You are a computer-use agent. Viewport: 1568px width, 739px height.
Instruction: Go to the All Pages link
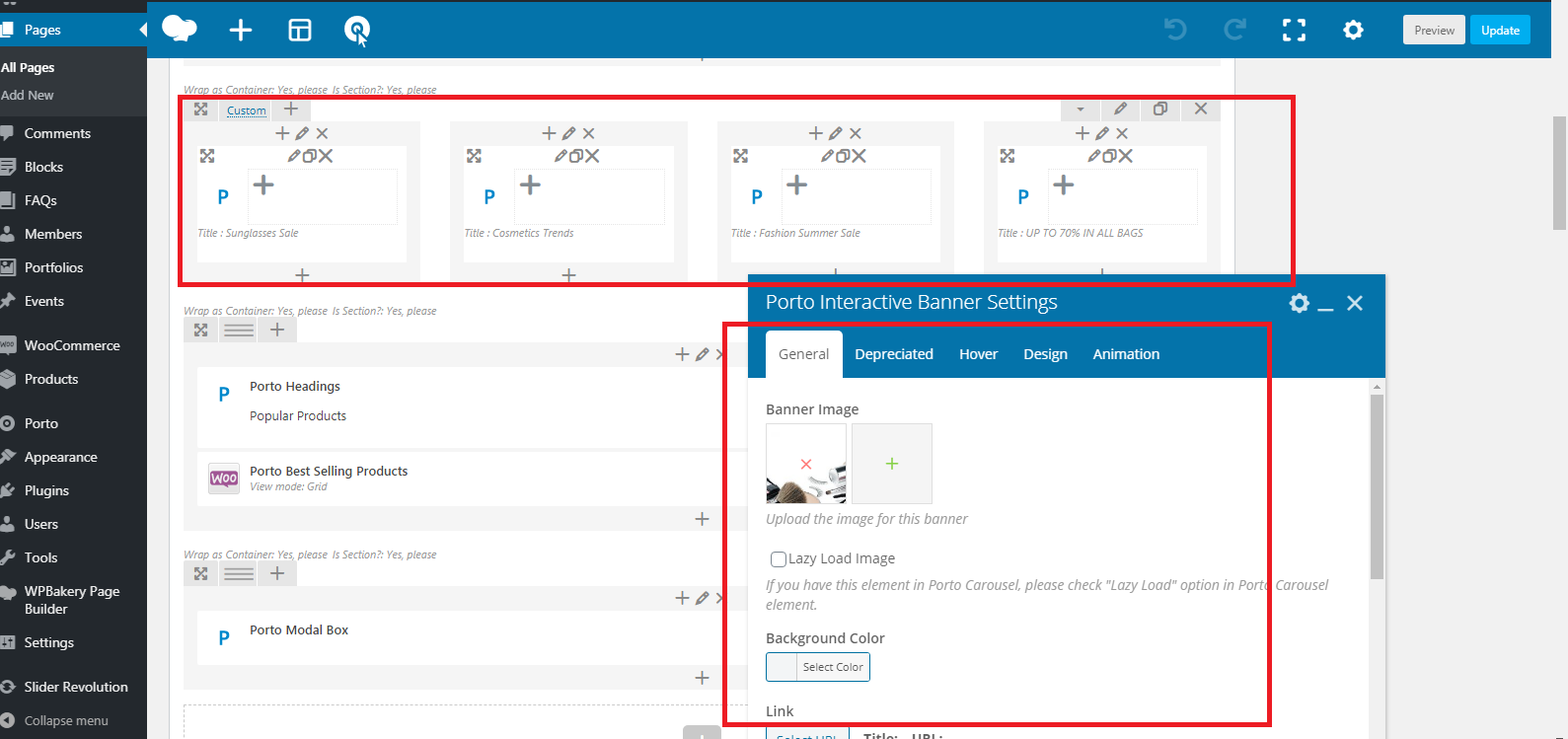(x=28, y=67)
